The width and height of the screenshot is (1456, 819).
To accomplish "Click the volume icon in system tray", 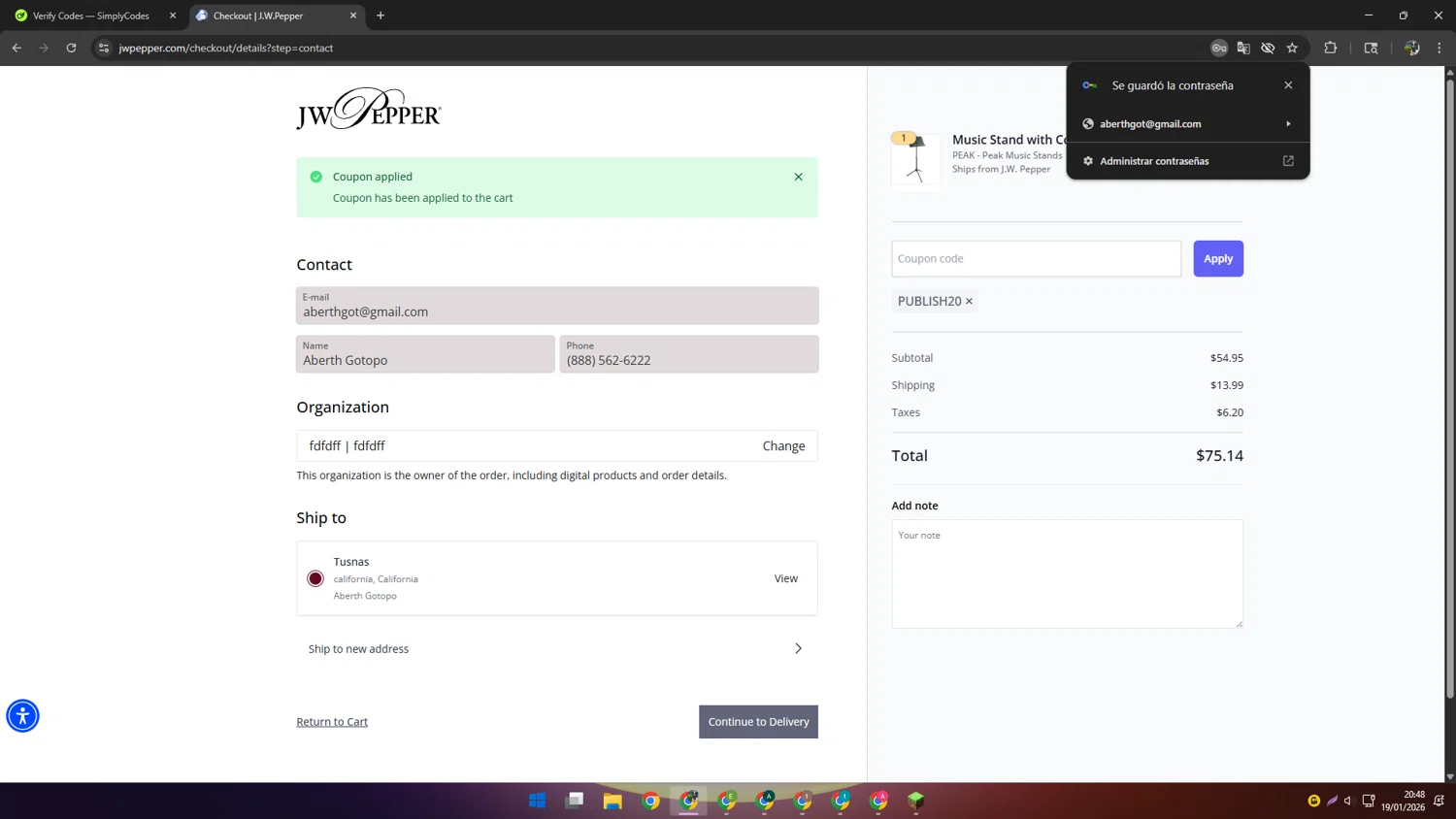I will pos(1348,801).
